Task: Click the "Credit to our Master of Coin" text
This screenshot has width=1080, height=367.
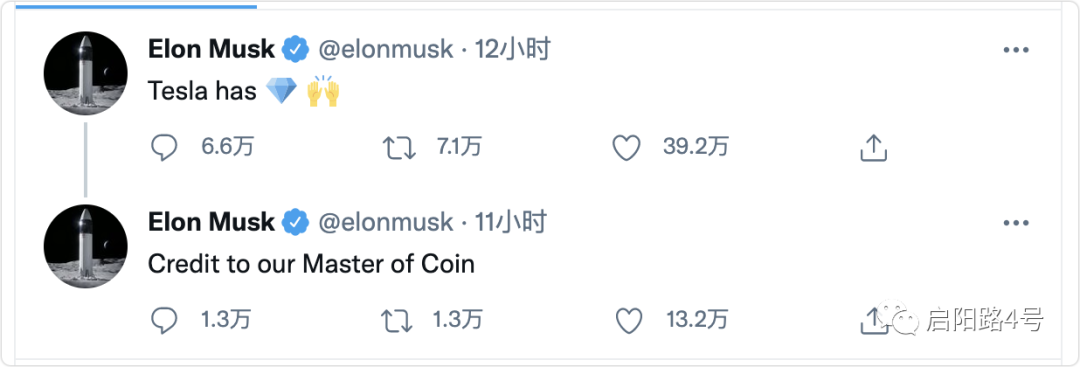Action: click(x=311, y=264)
